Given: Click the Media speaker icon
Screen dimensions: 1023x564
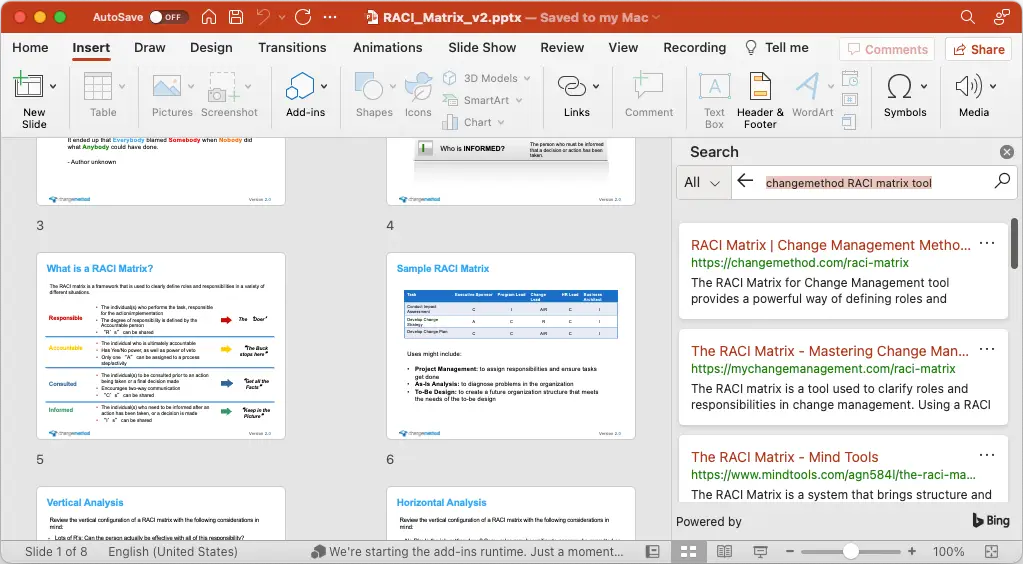Looking at the screenshot, I should [968, 86].
